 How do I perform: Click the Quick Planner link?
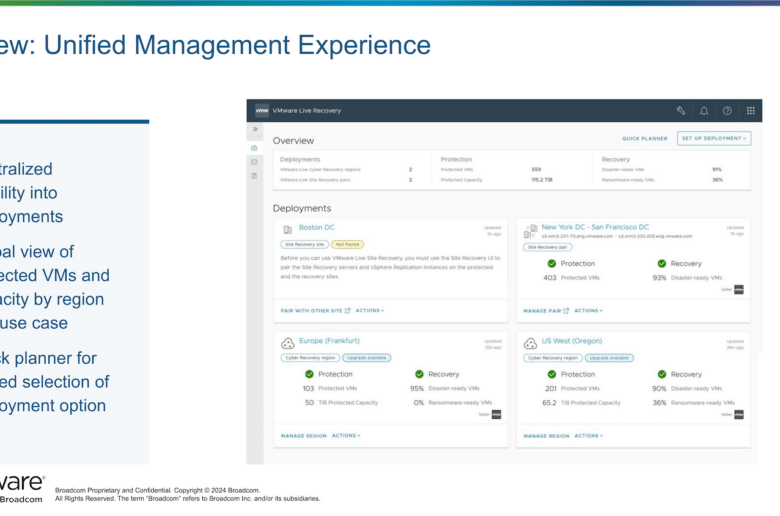point(645,139)
